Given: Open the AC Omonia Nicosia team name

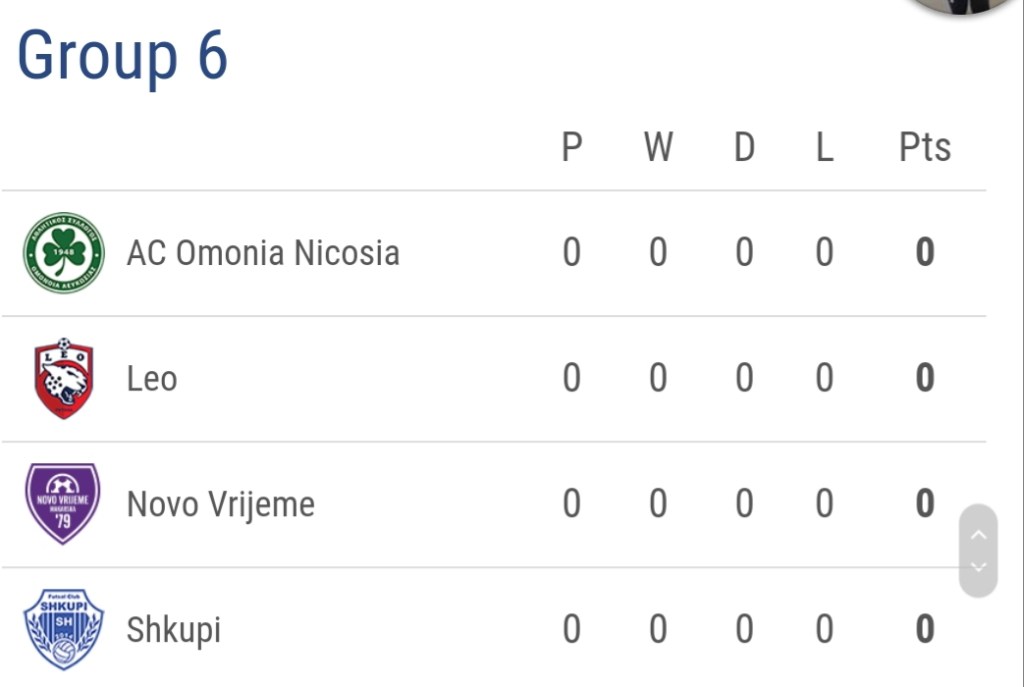Looking at the screenshot, I should coord(263,253).
